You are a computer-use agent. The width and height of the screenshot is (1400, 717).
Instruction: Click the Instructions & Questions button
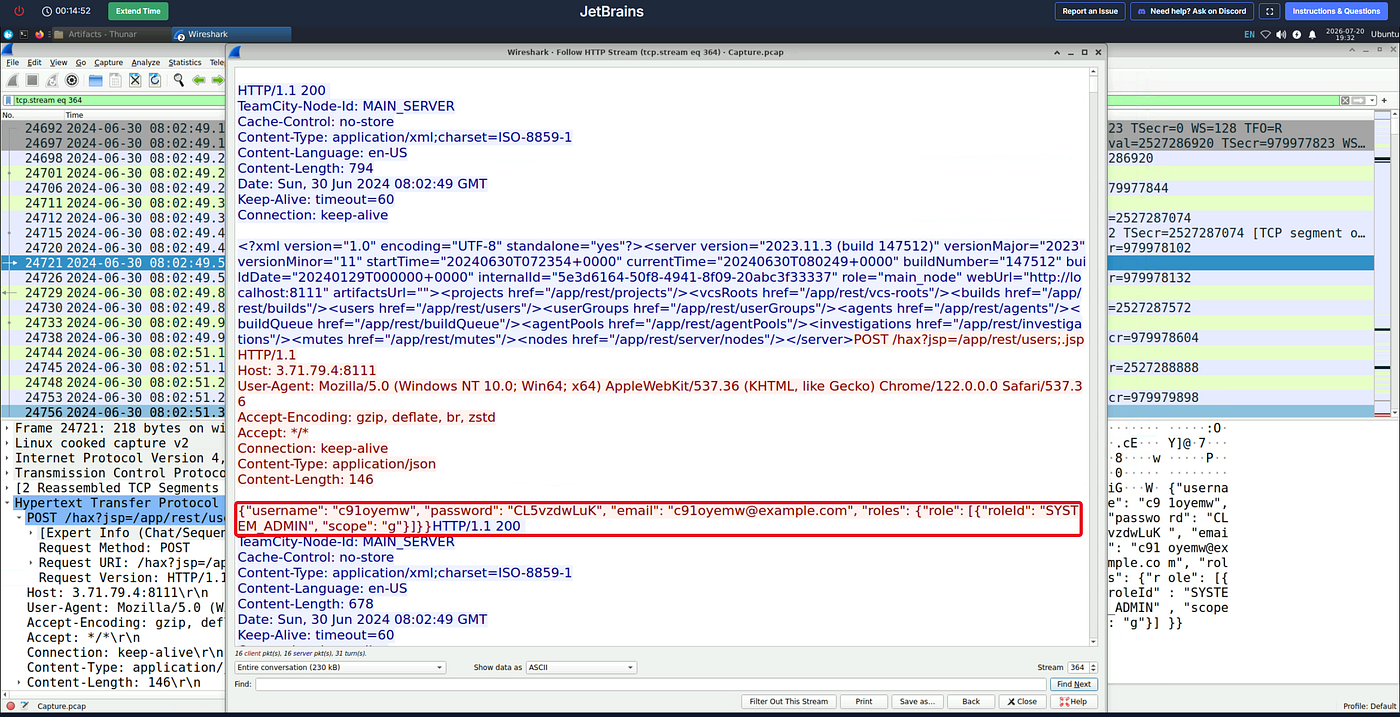(x=1336, y=11)
